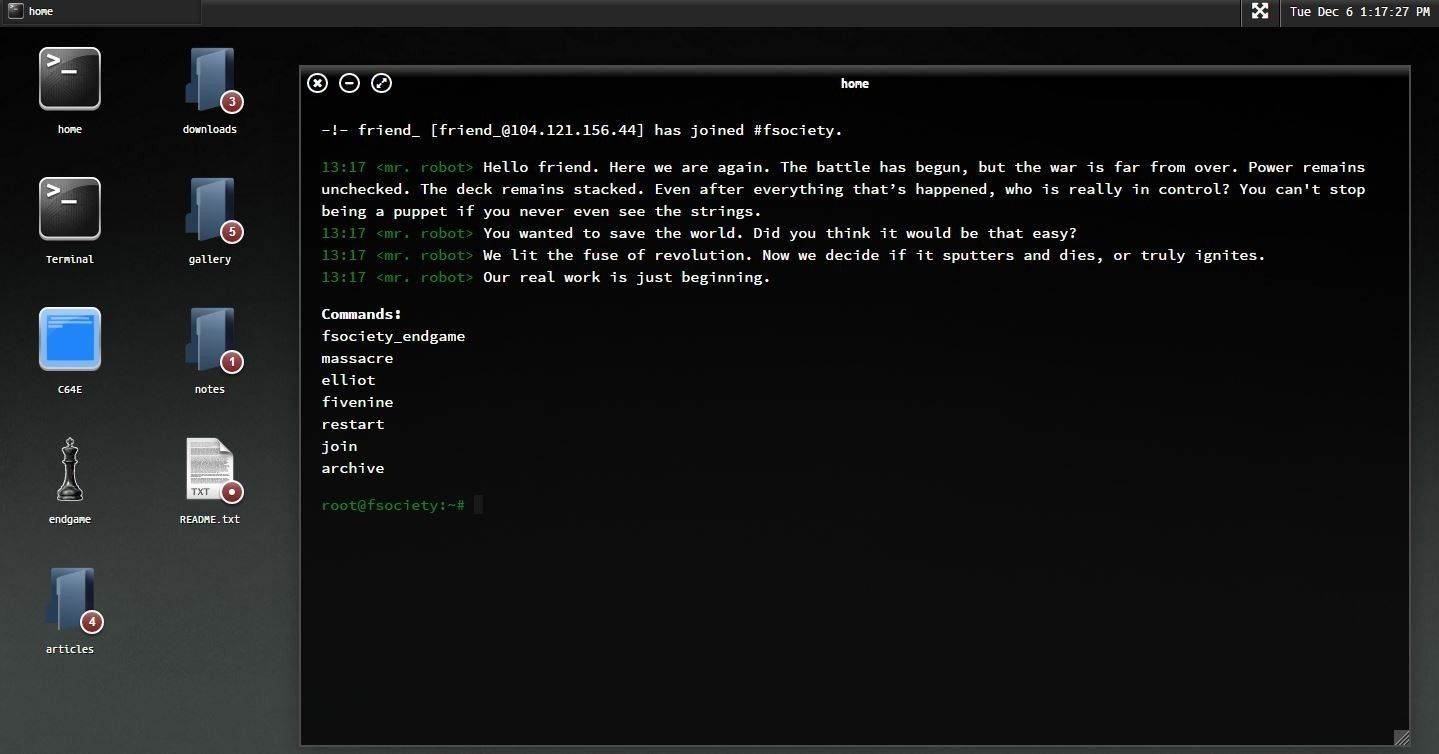This screenshot has width=1439, height=754.
Task: Click badge 4 on articles folder
Action: (x=92, y=621)
